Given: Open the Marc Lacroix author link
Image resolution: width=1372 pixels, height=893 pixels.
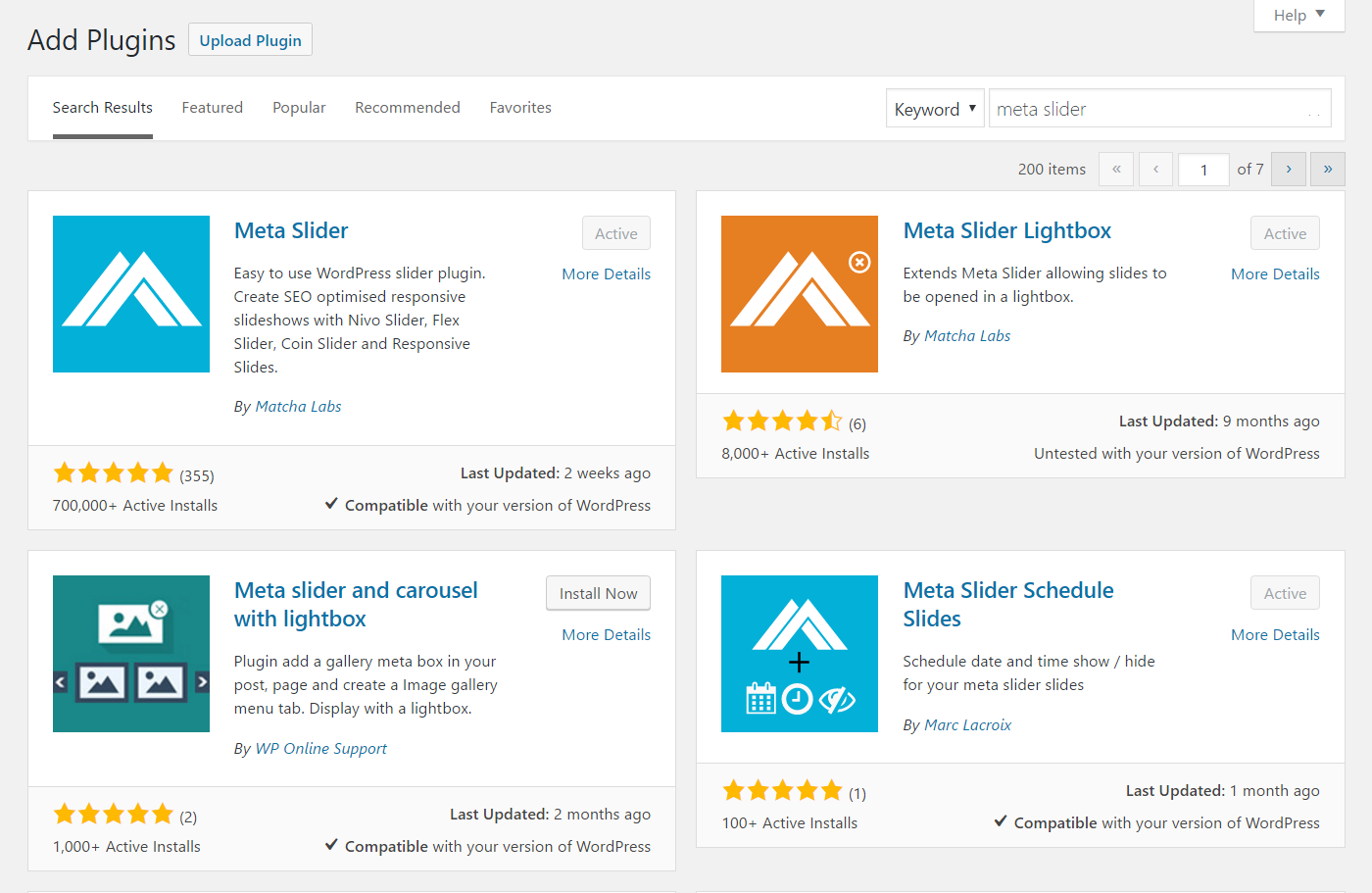Looking at the screenshot, I should [x=967, y=725].
